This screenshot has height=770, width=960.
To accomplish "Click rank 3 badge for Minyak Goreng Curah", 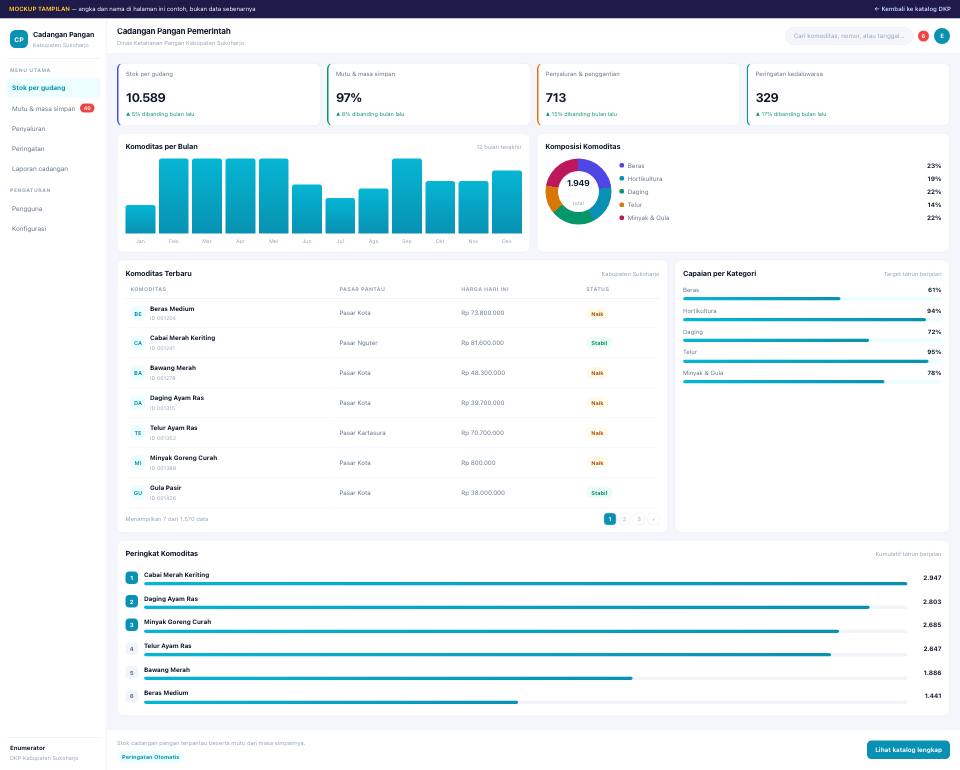I will 132,625.
